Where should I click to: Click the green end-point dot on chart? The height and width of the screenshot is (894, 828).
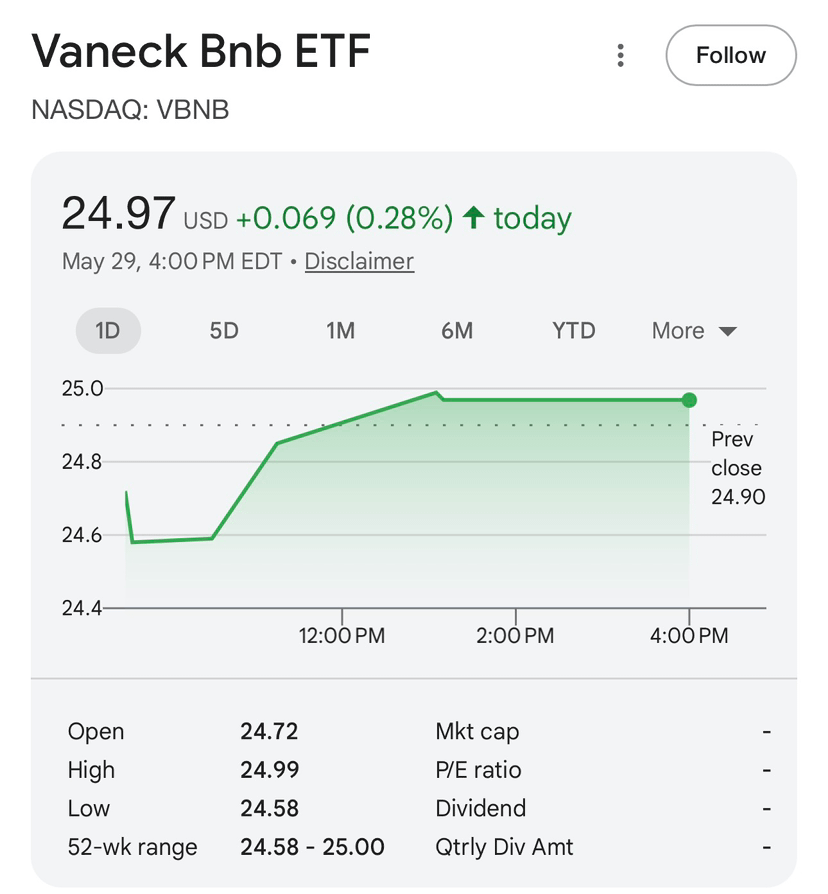click(x=689, y=400)
